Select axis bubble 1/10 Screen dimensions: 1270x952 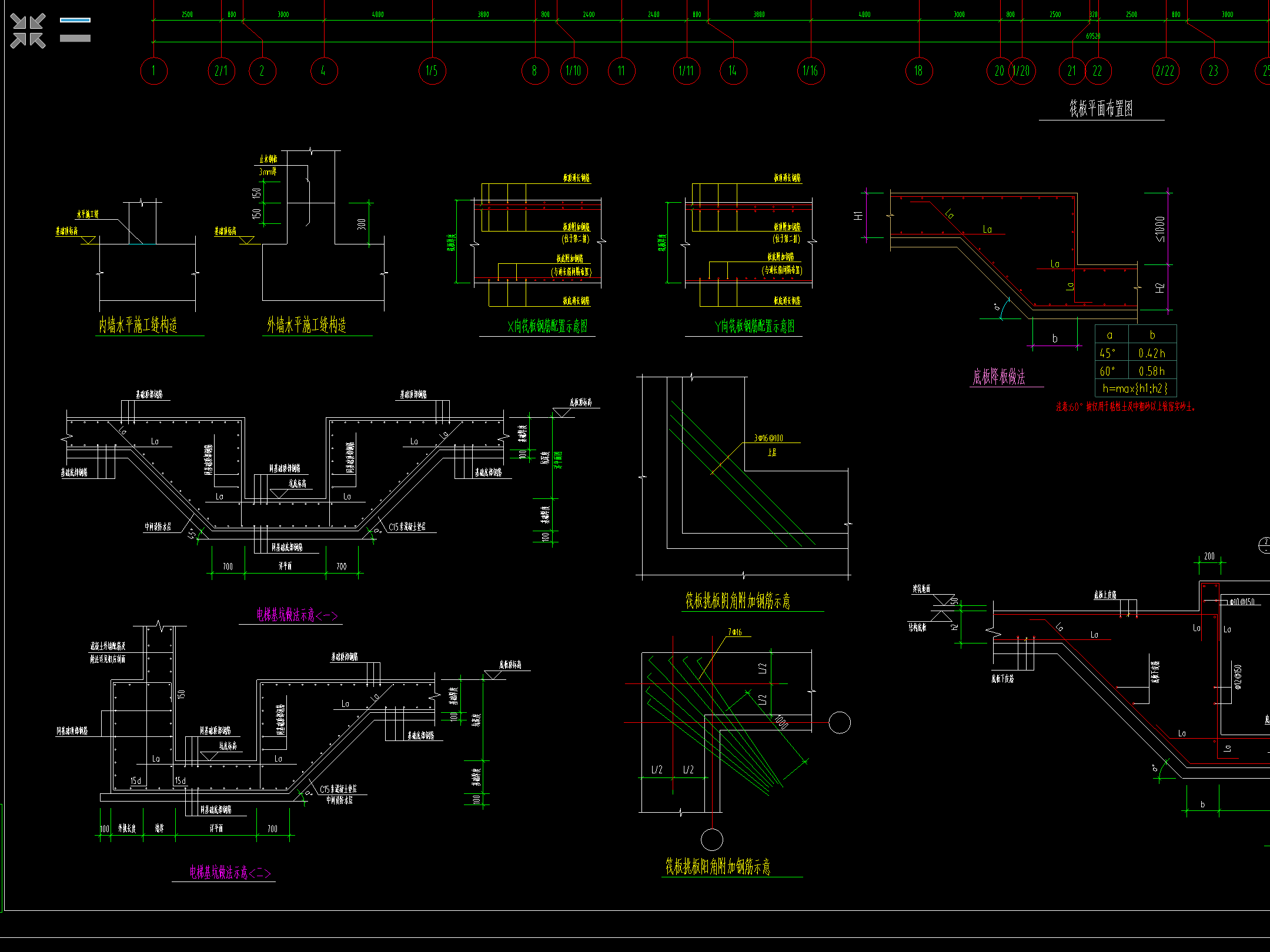574,71
